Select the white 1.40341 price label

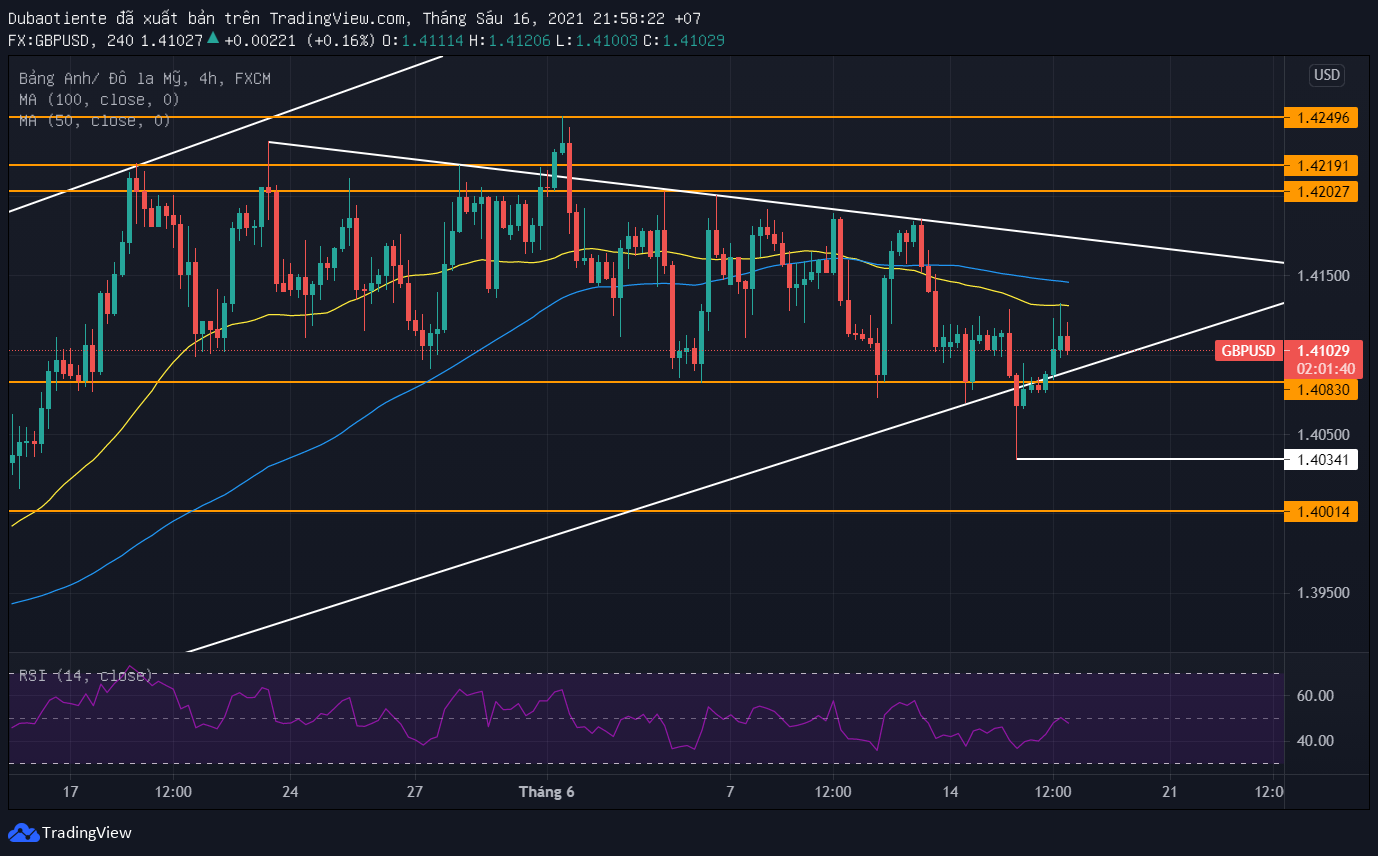pos(1321,460)
